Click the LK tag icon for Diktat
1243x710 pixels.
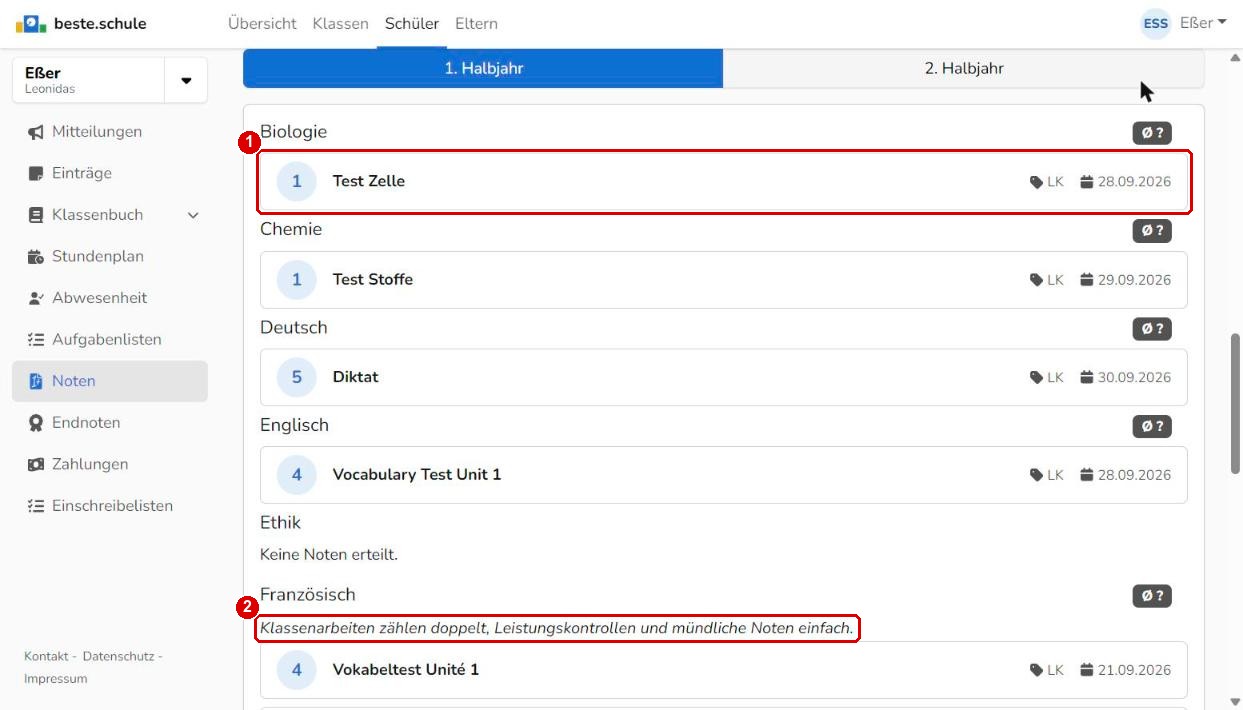(1036, 378)
